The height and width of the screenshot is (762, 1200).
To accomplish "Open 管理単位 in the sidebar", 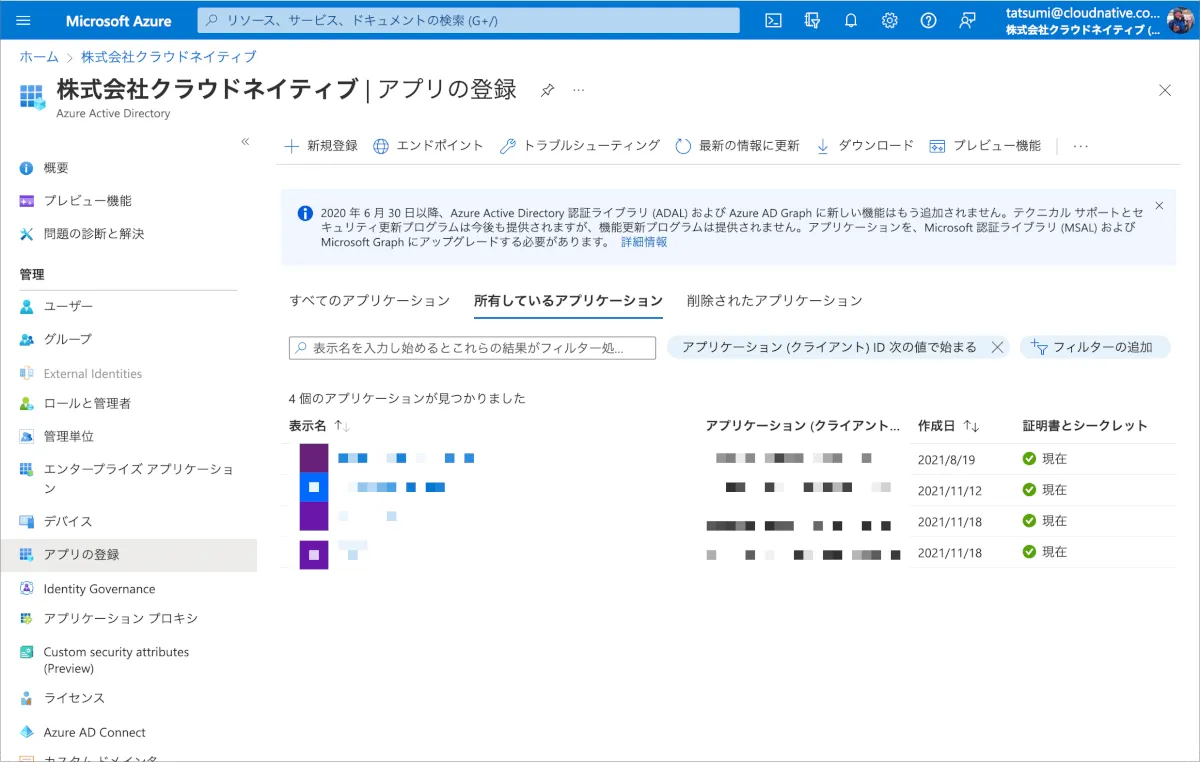I will tap(69, 437).
